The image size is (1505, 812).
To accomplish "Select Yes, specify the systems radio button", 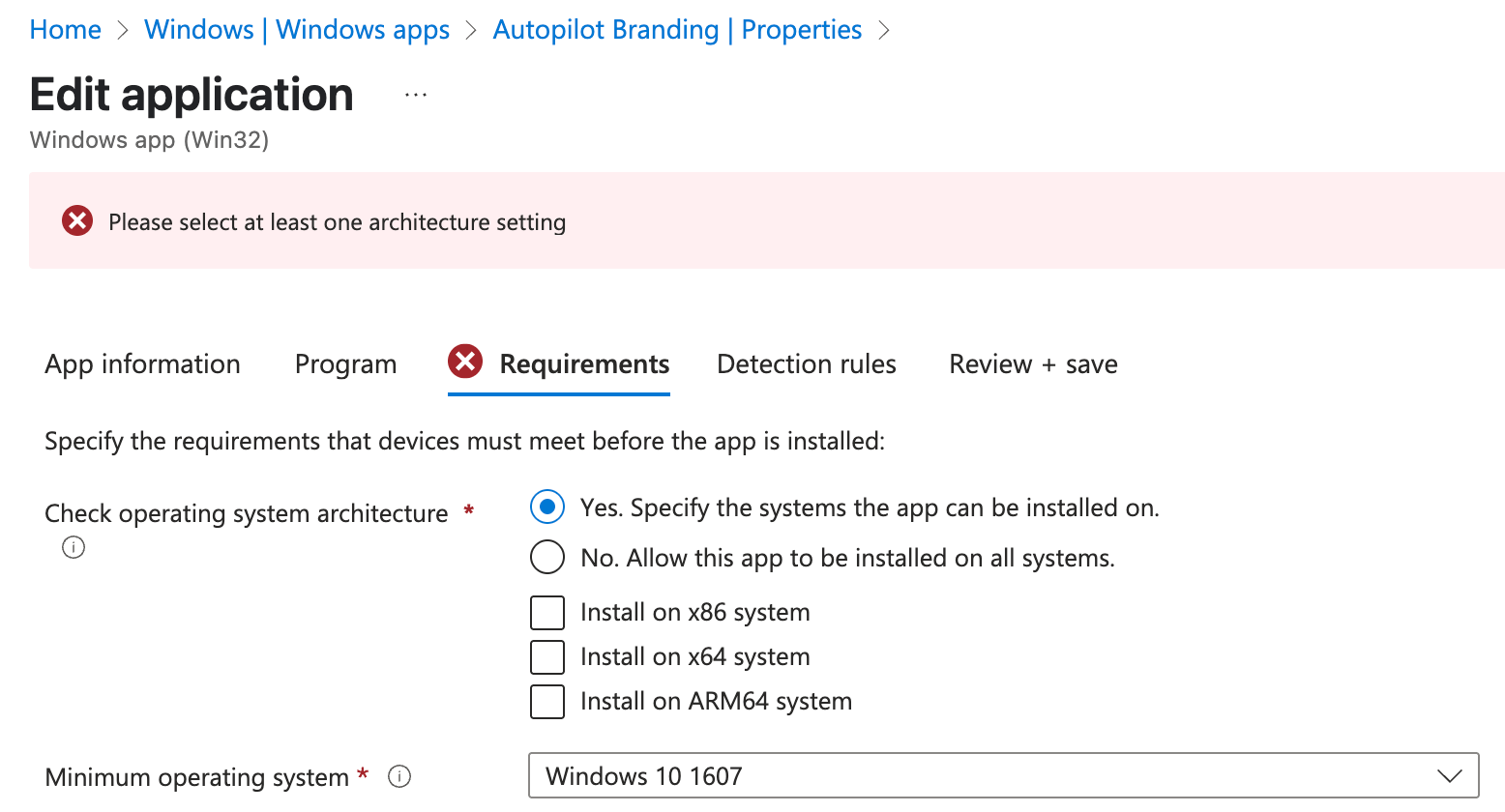I will [x=547, y=507].
